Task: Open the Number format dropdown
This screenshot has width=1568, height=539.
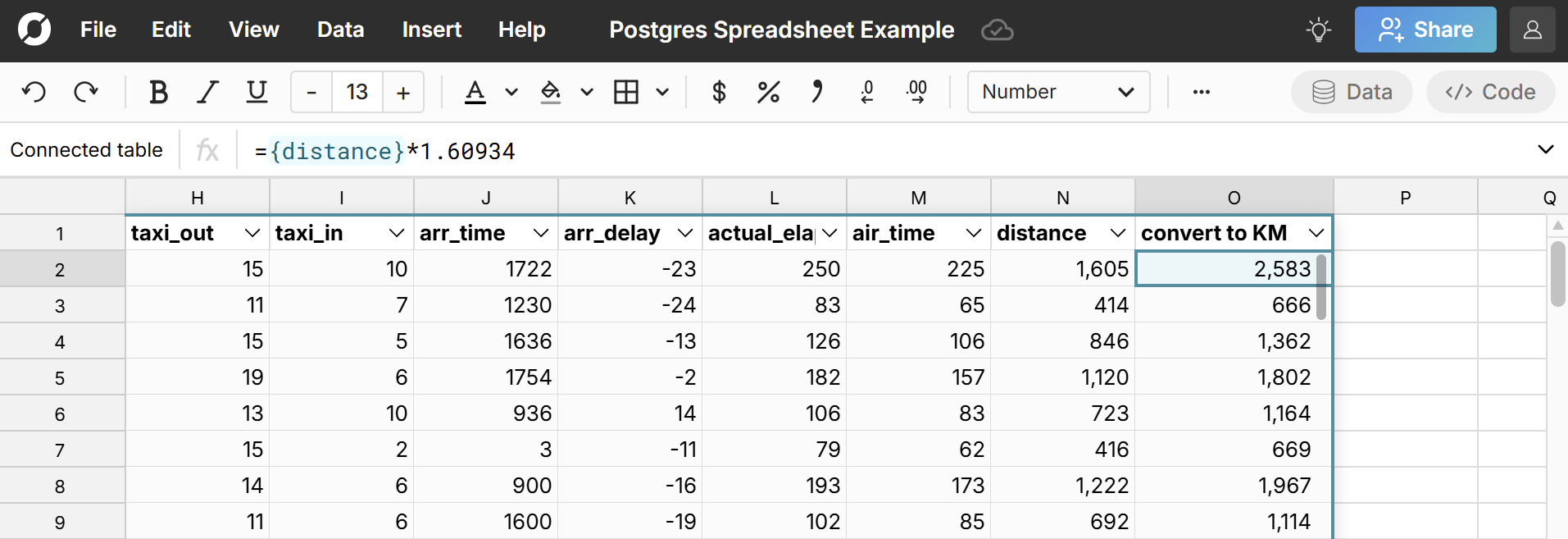Action: [x=1058, y=92]
